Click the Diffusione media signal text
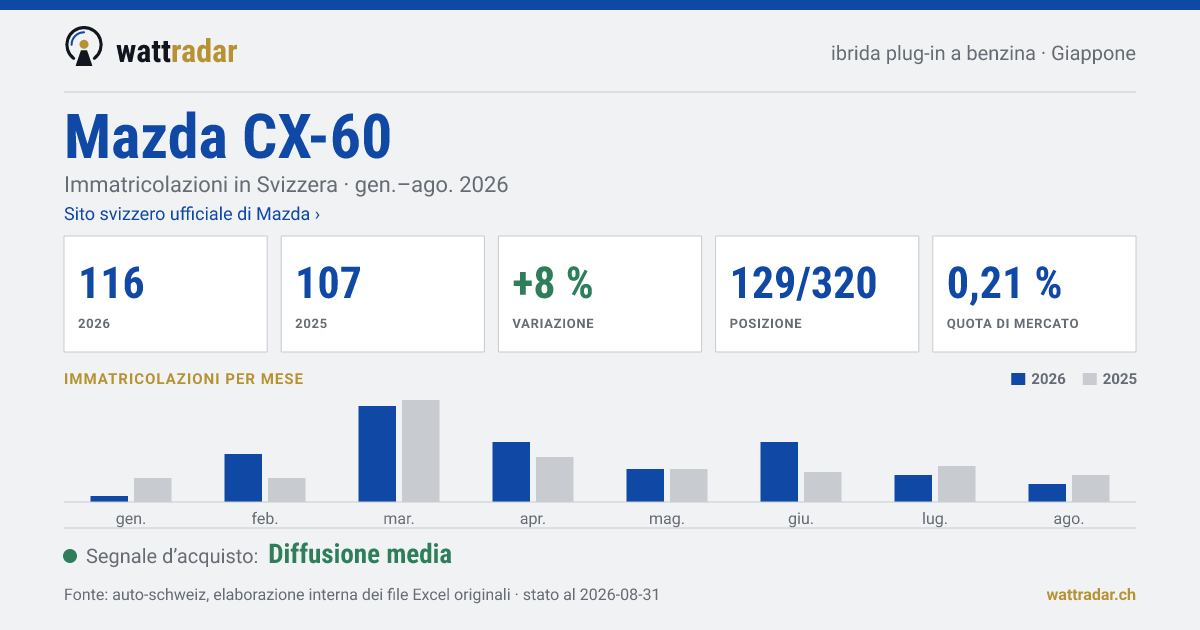The image size is (1200, 630). (x=360, y=555)
